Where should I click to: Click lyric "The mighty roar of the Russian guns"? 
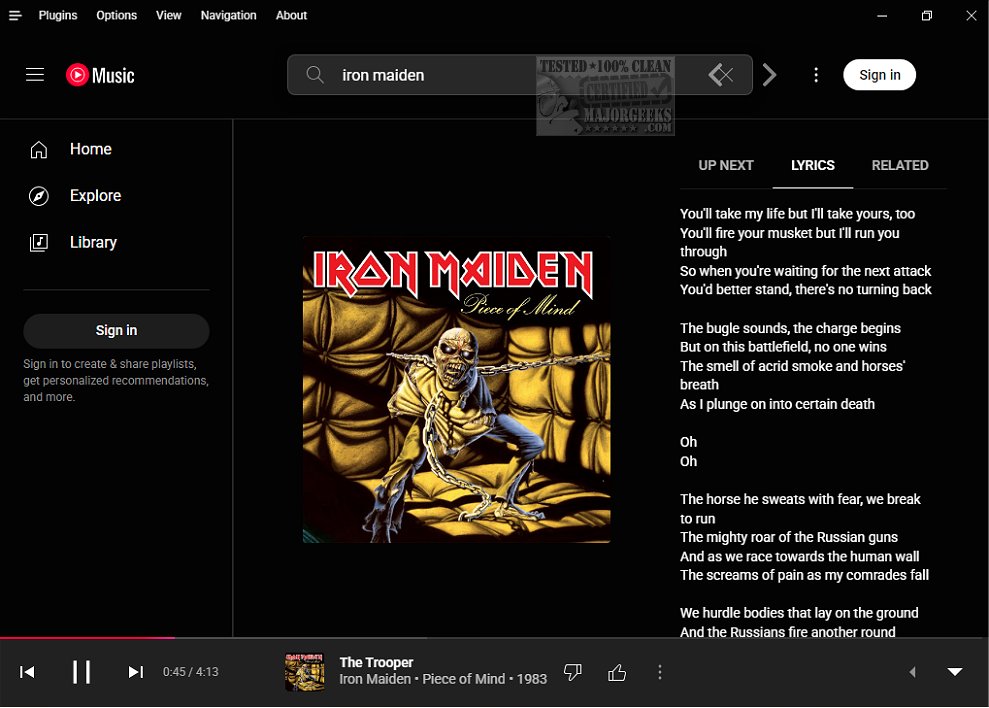[x=789, y=537]
